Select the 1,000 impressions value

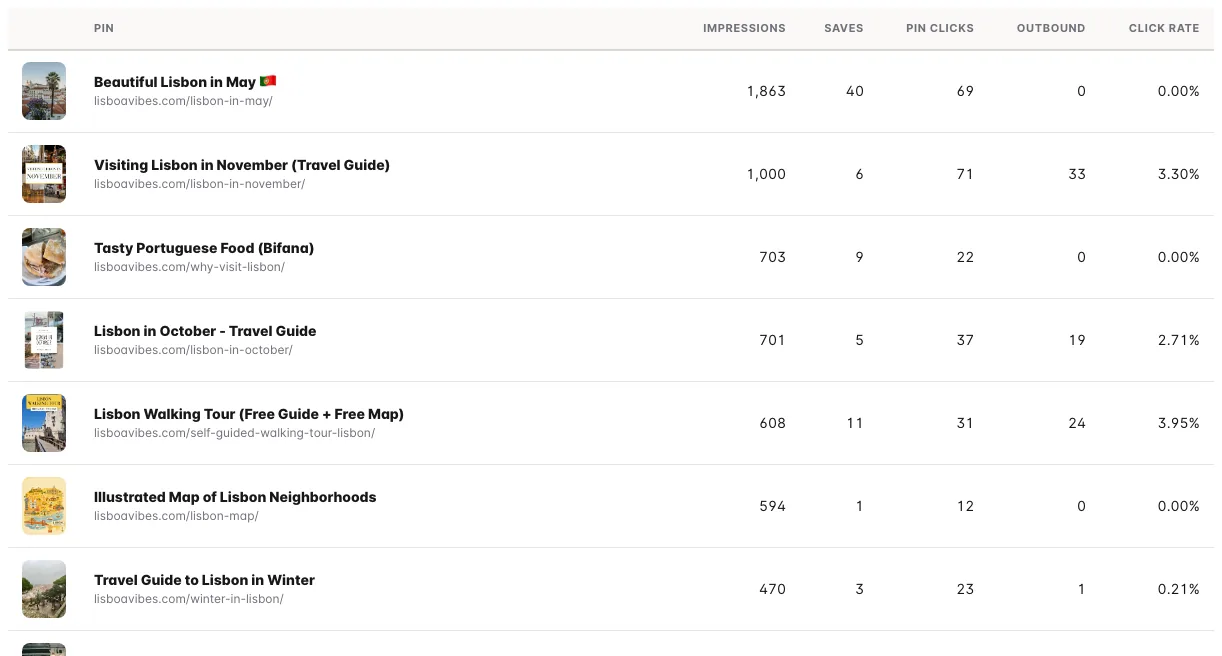(766, 174)
